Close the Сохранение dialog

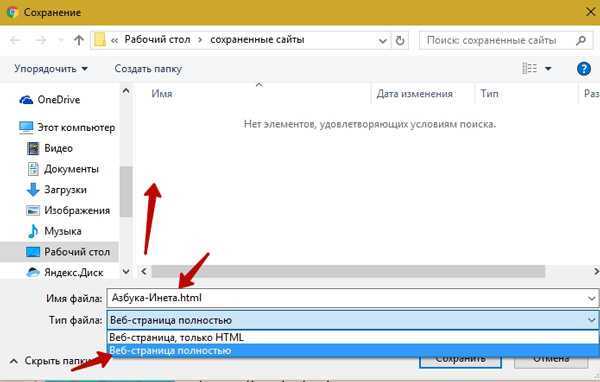[590, 12]
